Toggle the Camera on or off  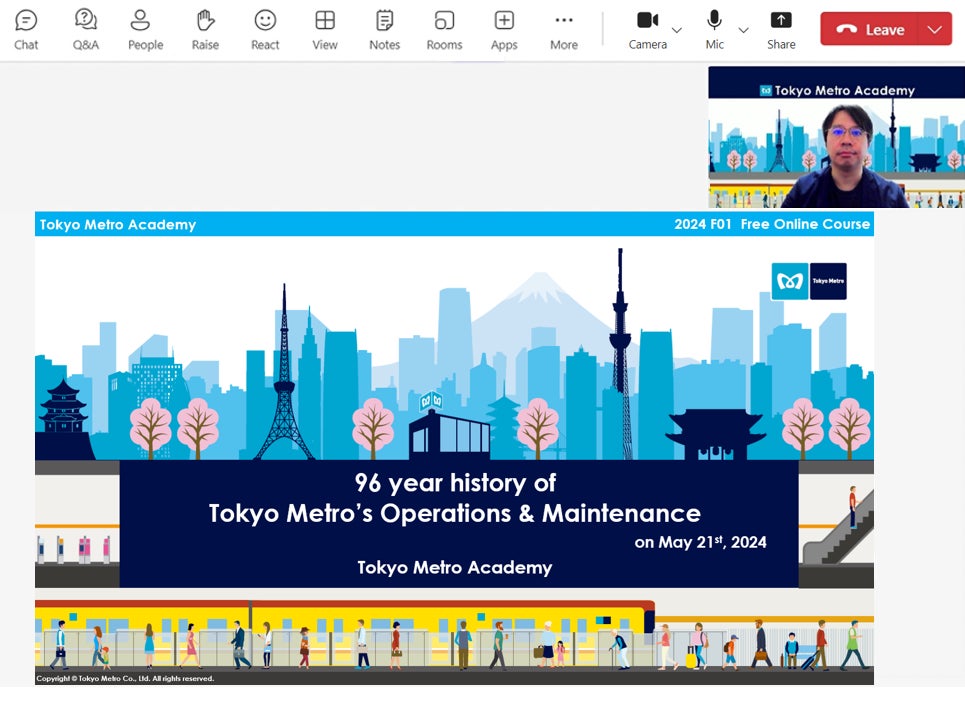647,30
